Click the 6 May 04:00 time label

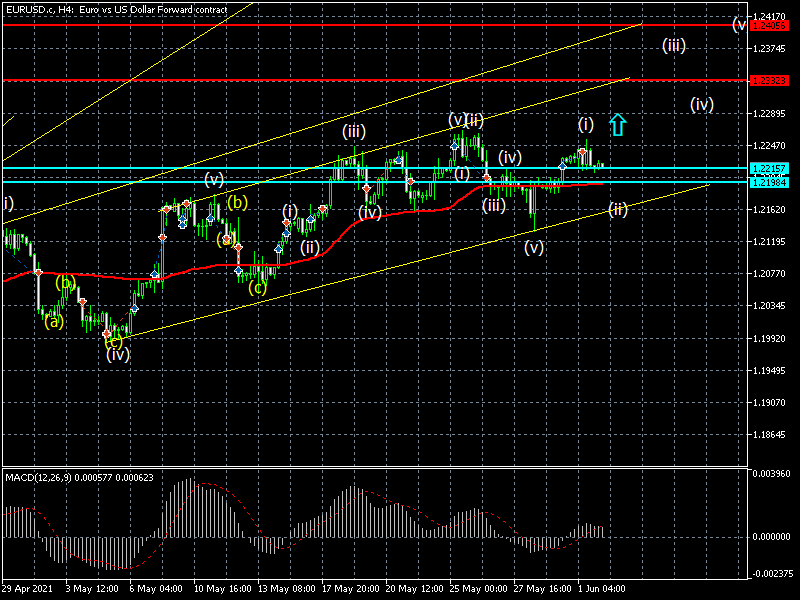pos(156,588)
